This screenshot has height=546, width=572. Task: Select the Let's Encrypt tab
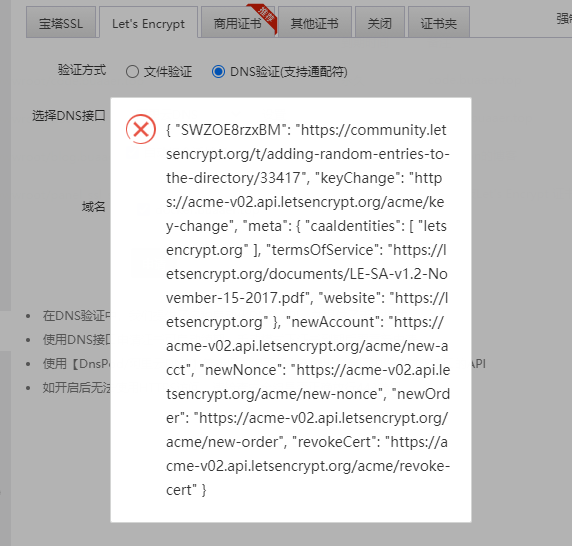coord(148,23)
